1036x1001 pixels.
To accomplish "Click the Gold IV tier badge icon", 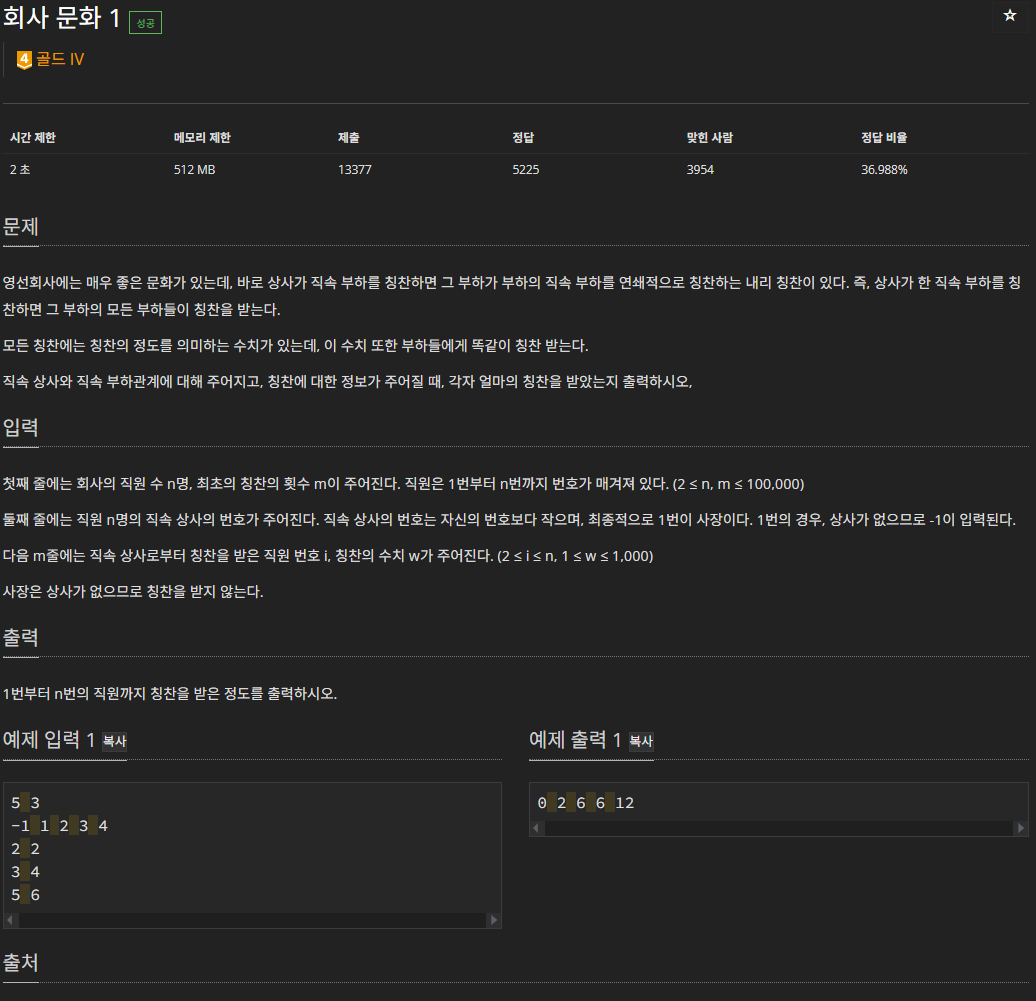I will 24,59.
